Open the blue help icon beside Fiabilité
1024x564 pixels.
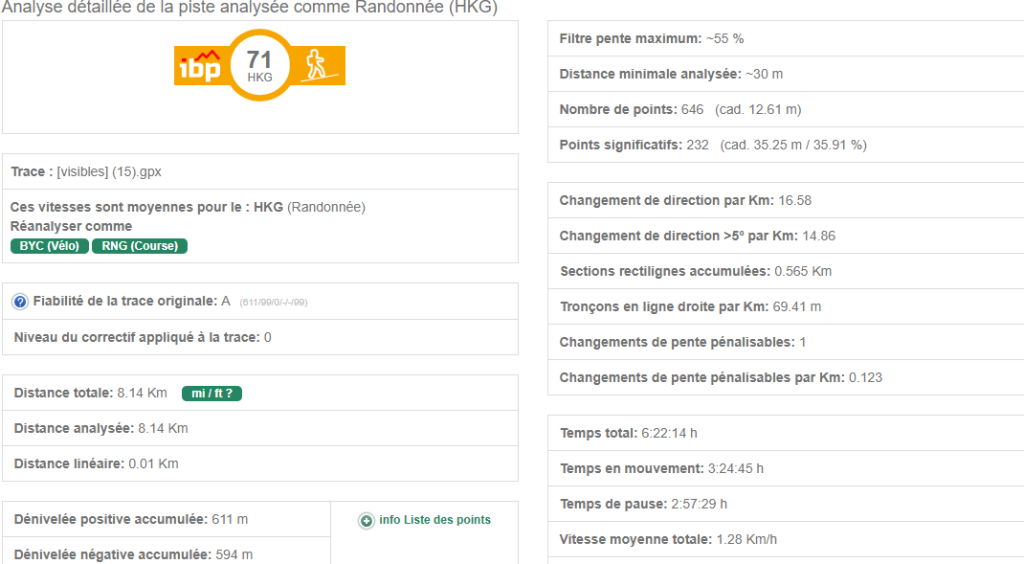click(20, 302)
